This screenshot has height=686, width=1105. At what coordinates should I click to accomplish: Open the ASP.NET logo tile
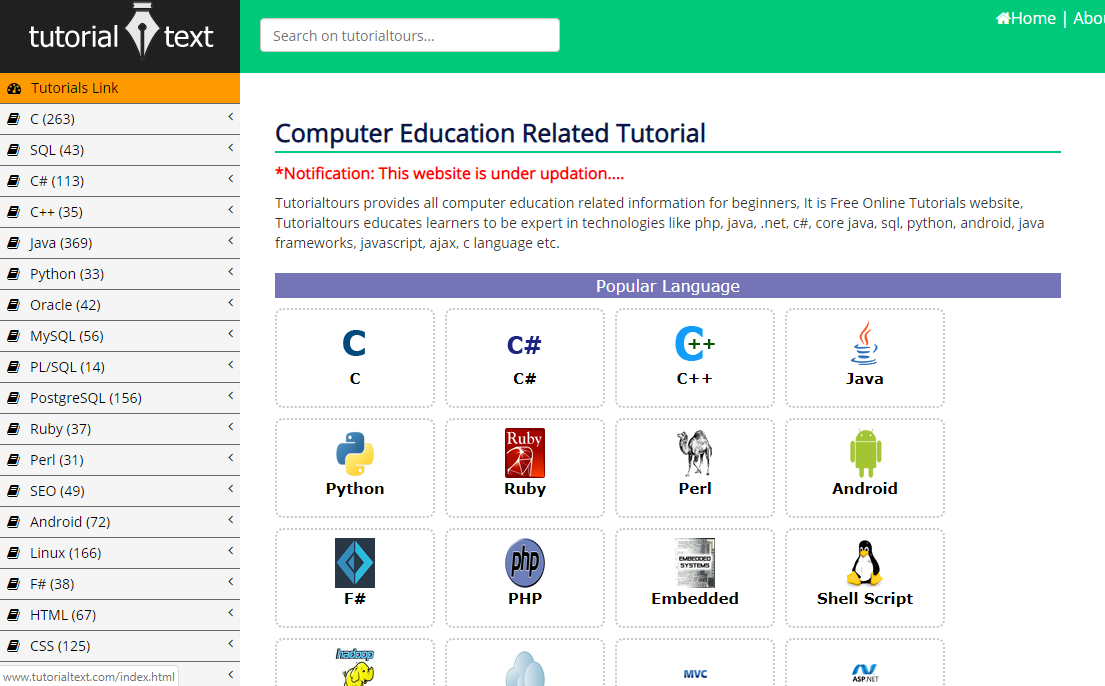[x=865, y=673]
